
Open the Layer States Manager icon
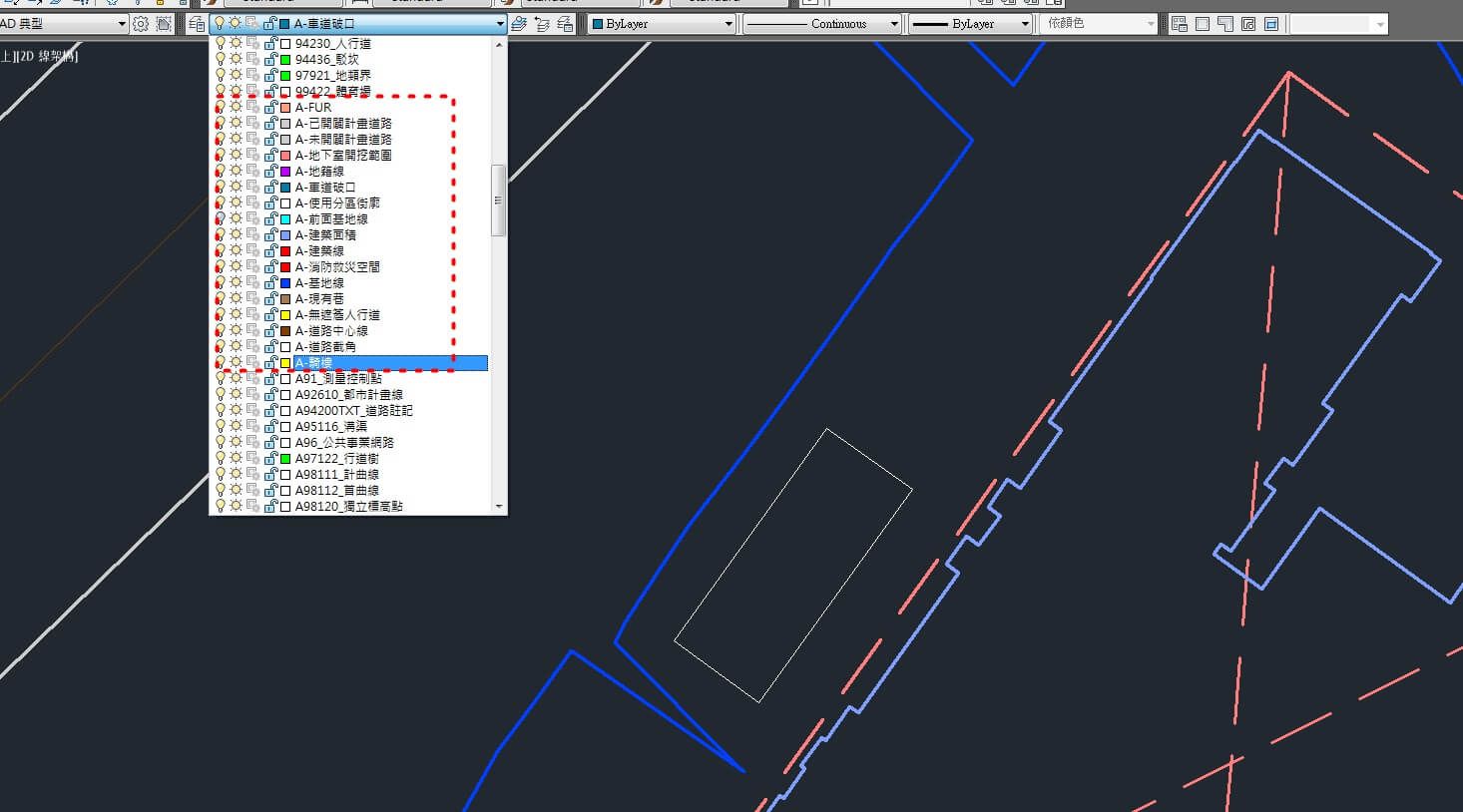click(x=565, y=24)
